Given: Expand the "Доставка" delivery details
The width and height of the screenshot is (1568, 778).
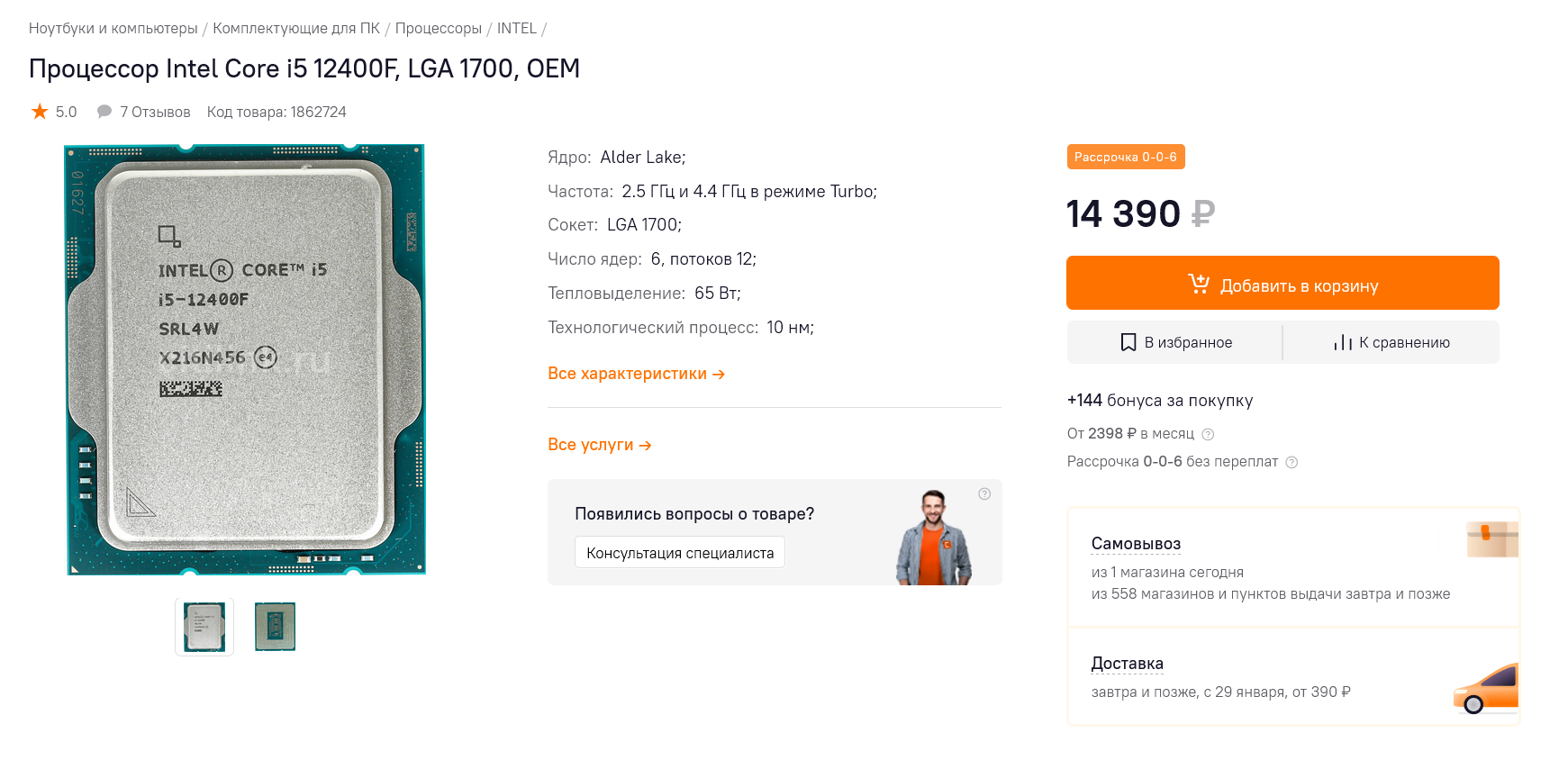Looking at the screenshot, I should (1127, 664).
